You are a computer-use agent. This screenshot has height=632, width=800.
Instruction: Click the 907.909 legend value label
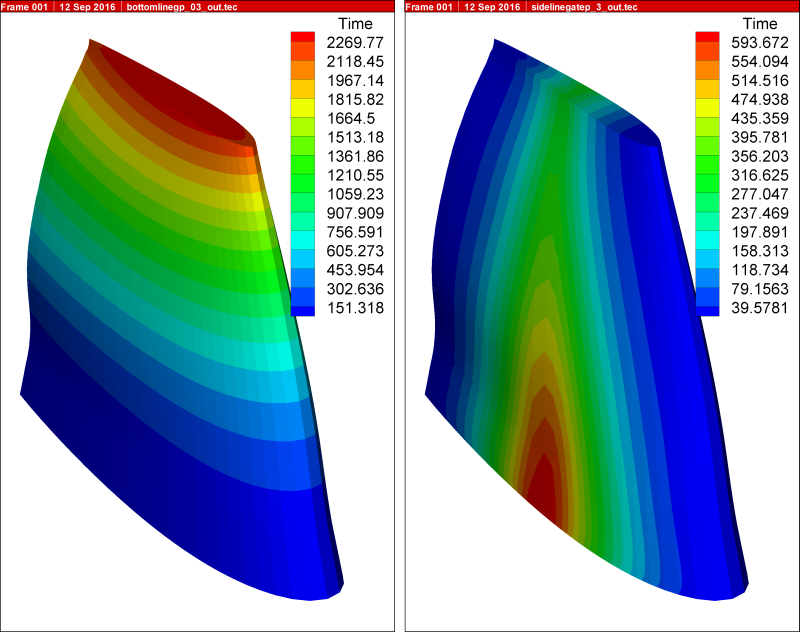pos(351,213)
